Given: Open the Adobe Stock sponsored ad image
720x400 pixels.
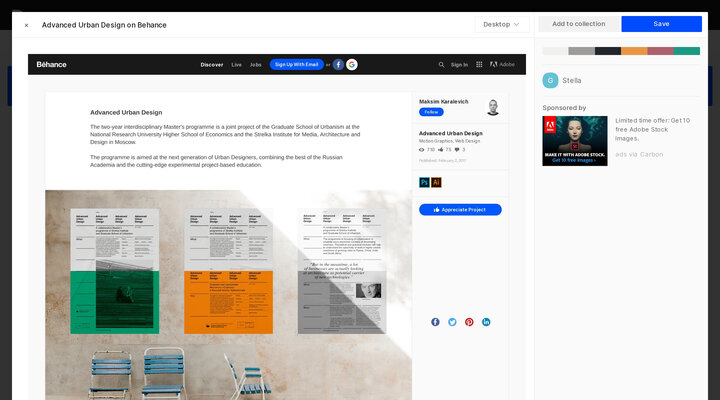Looking at the screenshot, I should 575,141.
